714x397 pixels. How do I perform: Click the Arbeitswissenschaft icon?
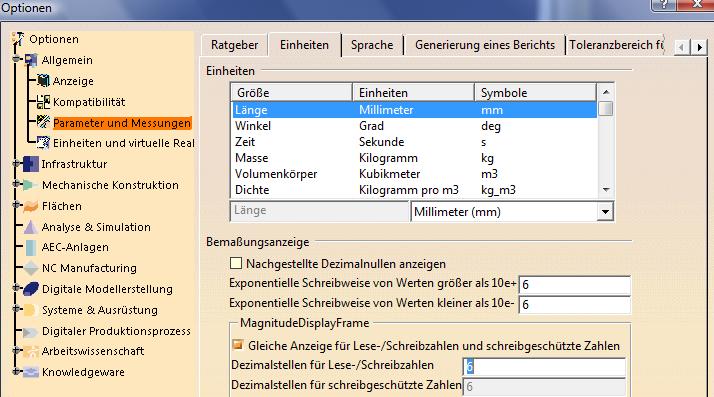pyautogui.click(x=31, y=351)
